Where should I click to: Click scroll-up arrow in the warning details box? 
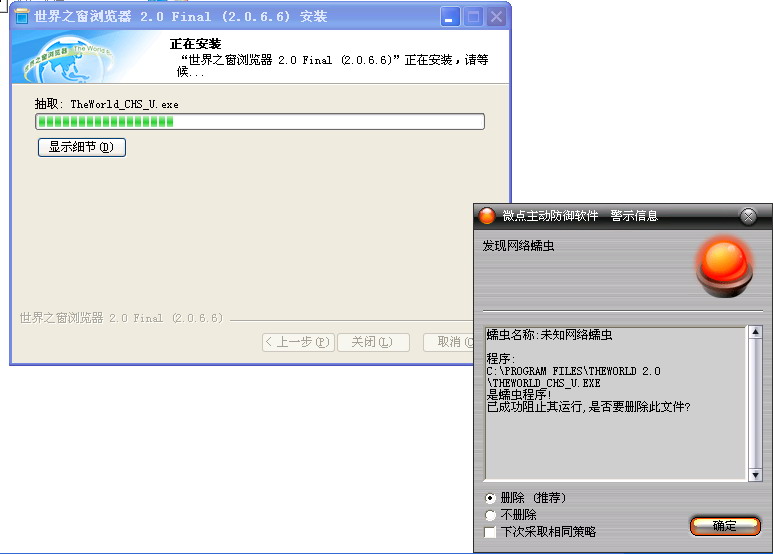click(x=755, y=332)
